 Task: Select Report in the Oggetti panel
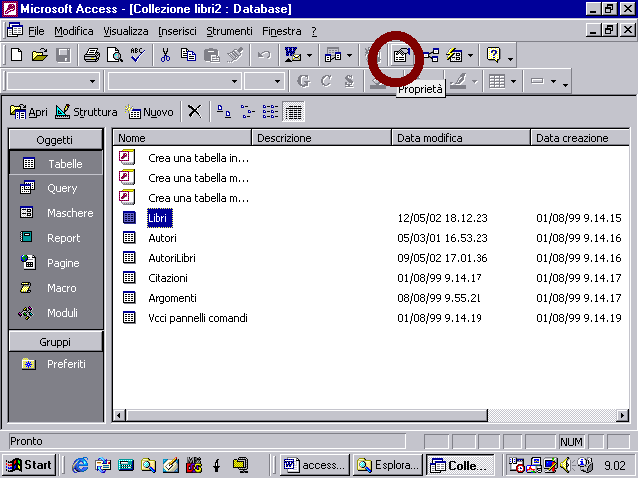click(x=55, y=238)
